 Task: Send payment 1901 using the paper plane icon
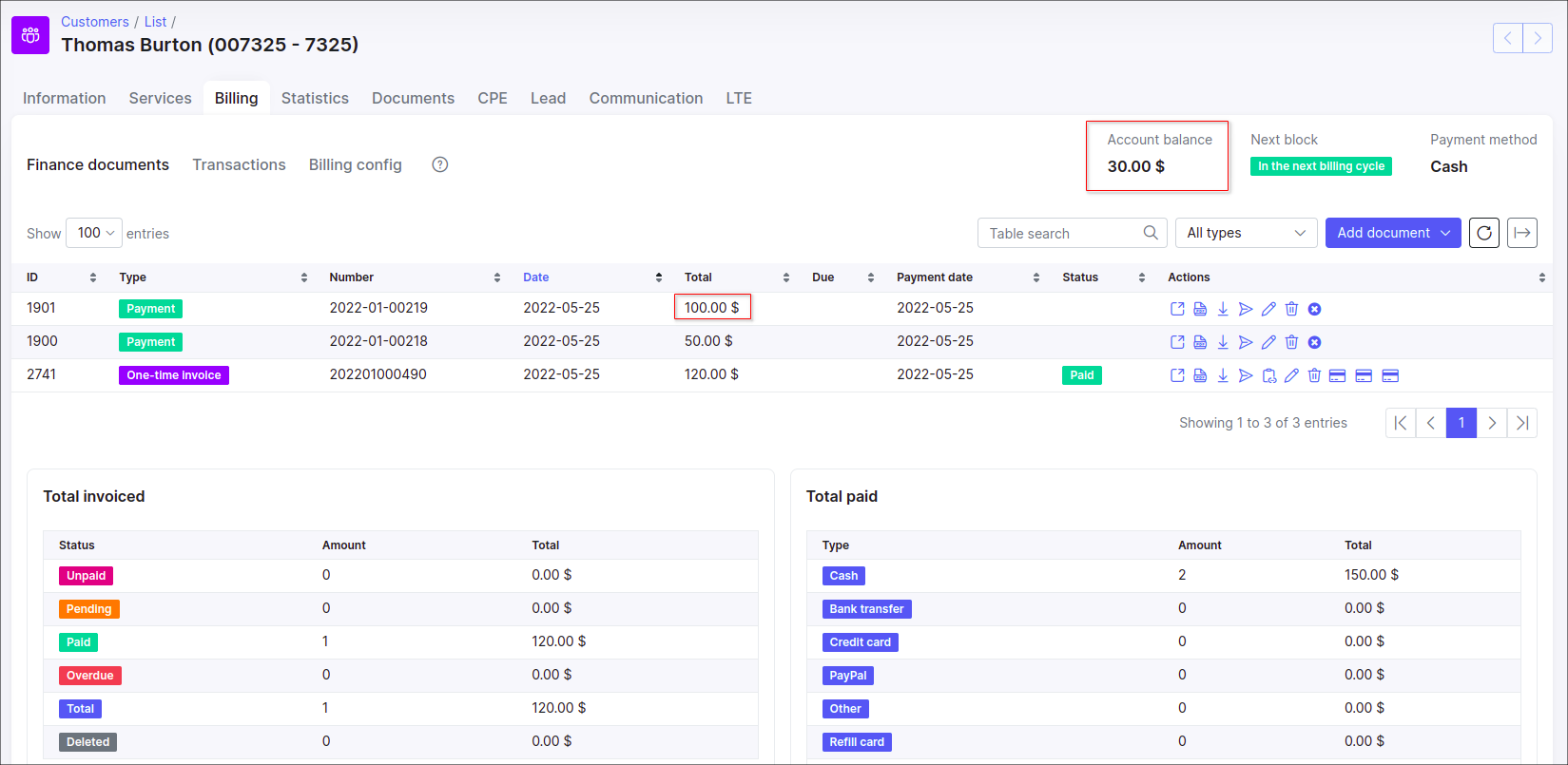[x=1246, y=309]
